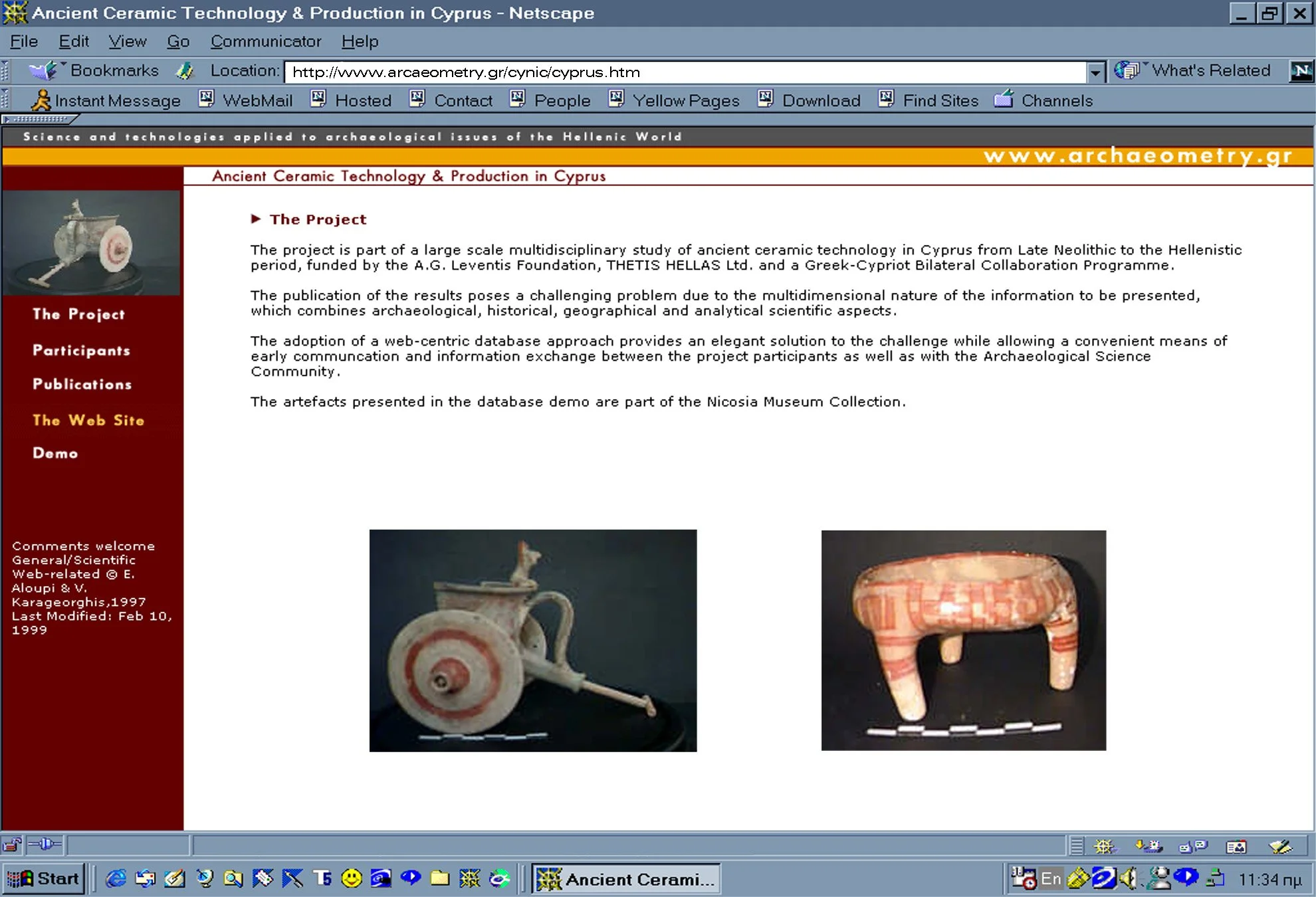
Task: Open the Go menu
Action: pos(177,41)
